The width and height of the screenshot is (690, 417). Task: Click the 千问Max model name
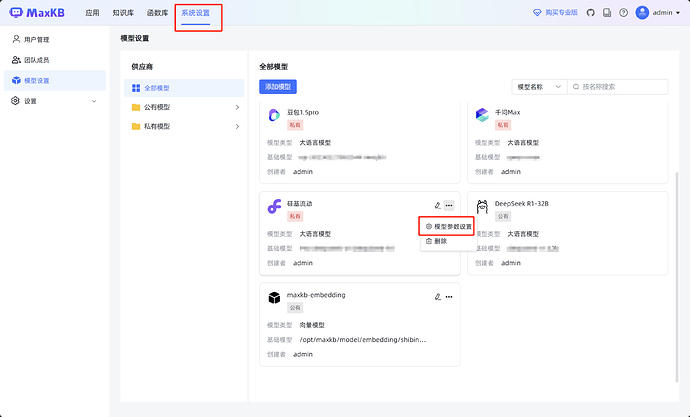click(507, 113)
